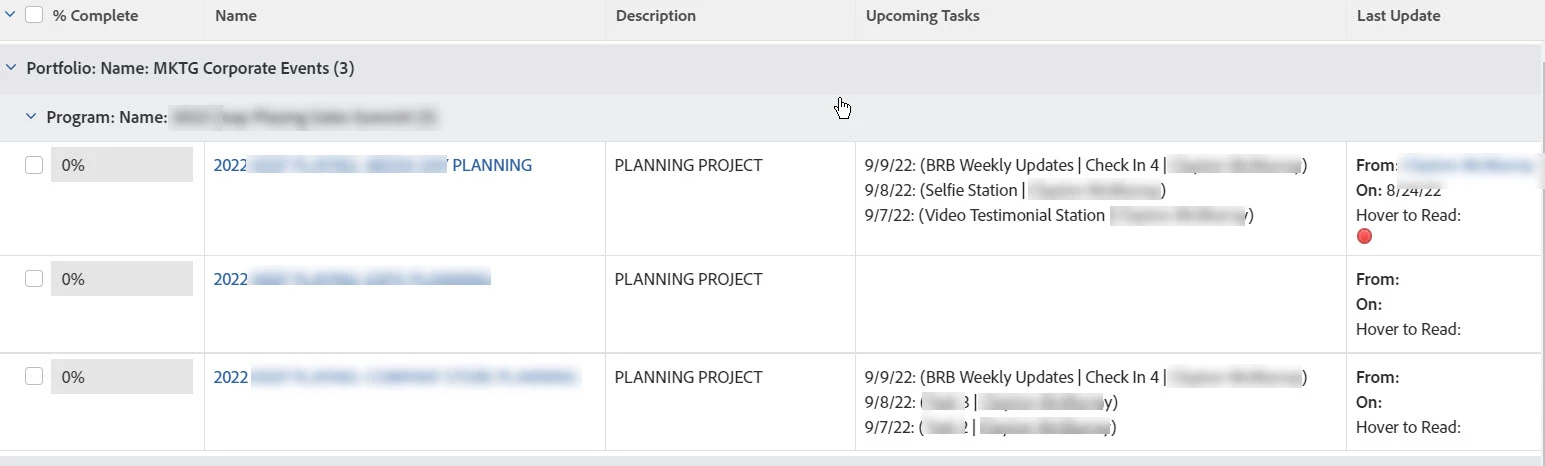1545x466 pixels.
Task: Click the 0% complete bar in the first row
Action: [x=121, y=166]
